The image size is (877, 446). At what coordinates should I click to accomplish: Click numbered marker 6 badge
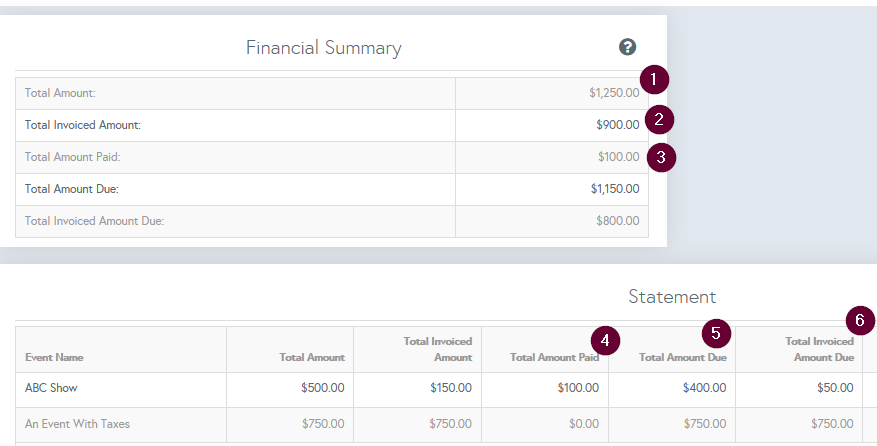(860, 321)
